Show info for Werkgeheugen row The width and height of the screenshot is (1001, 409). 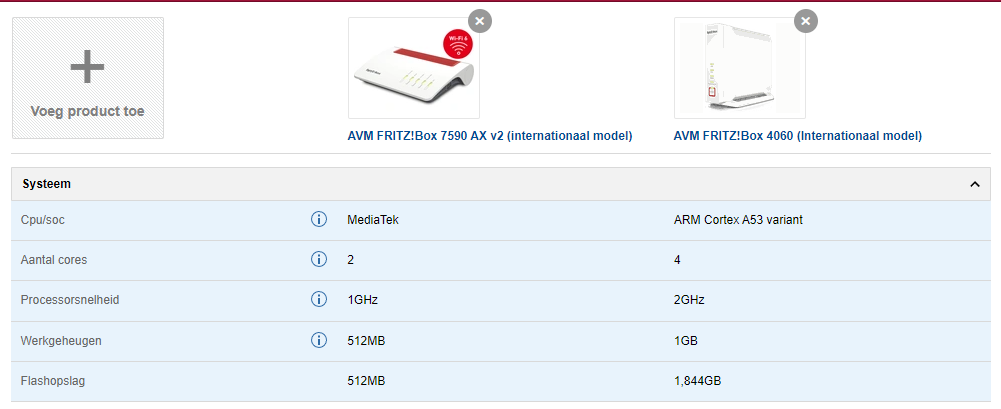tap(319, 340)
